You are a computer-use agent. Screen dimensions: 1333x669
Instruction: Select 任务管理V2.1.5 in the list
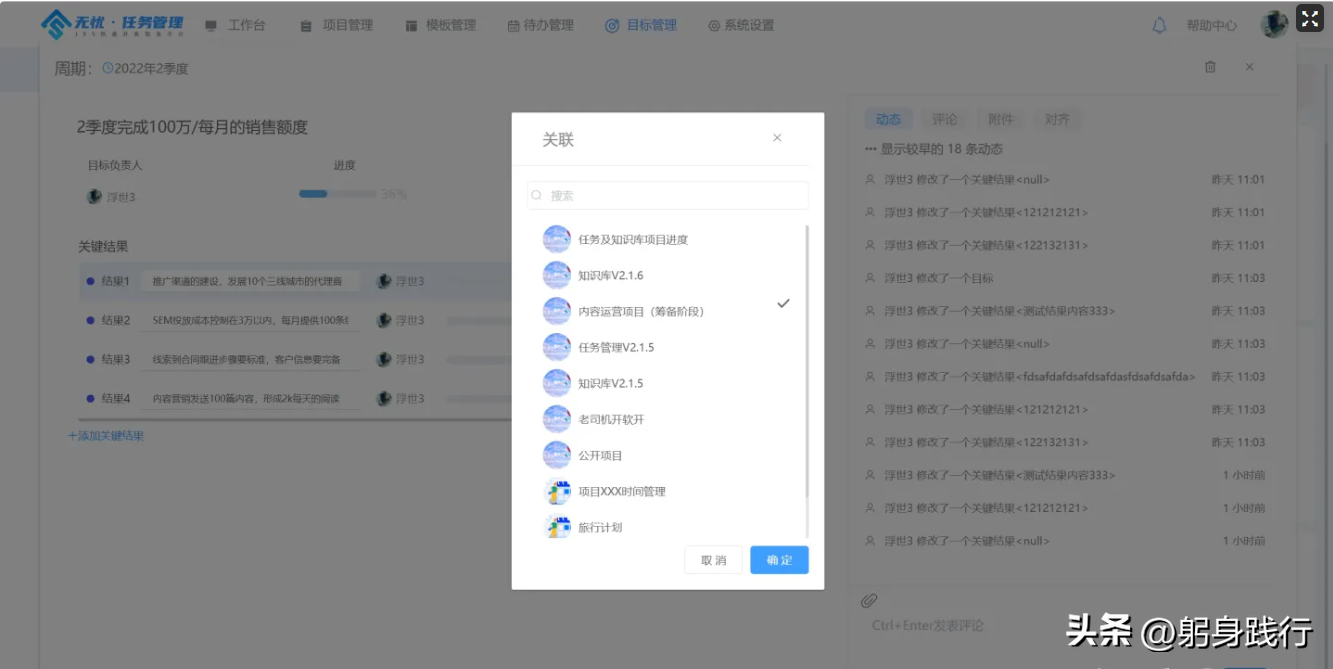615,348
